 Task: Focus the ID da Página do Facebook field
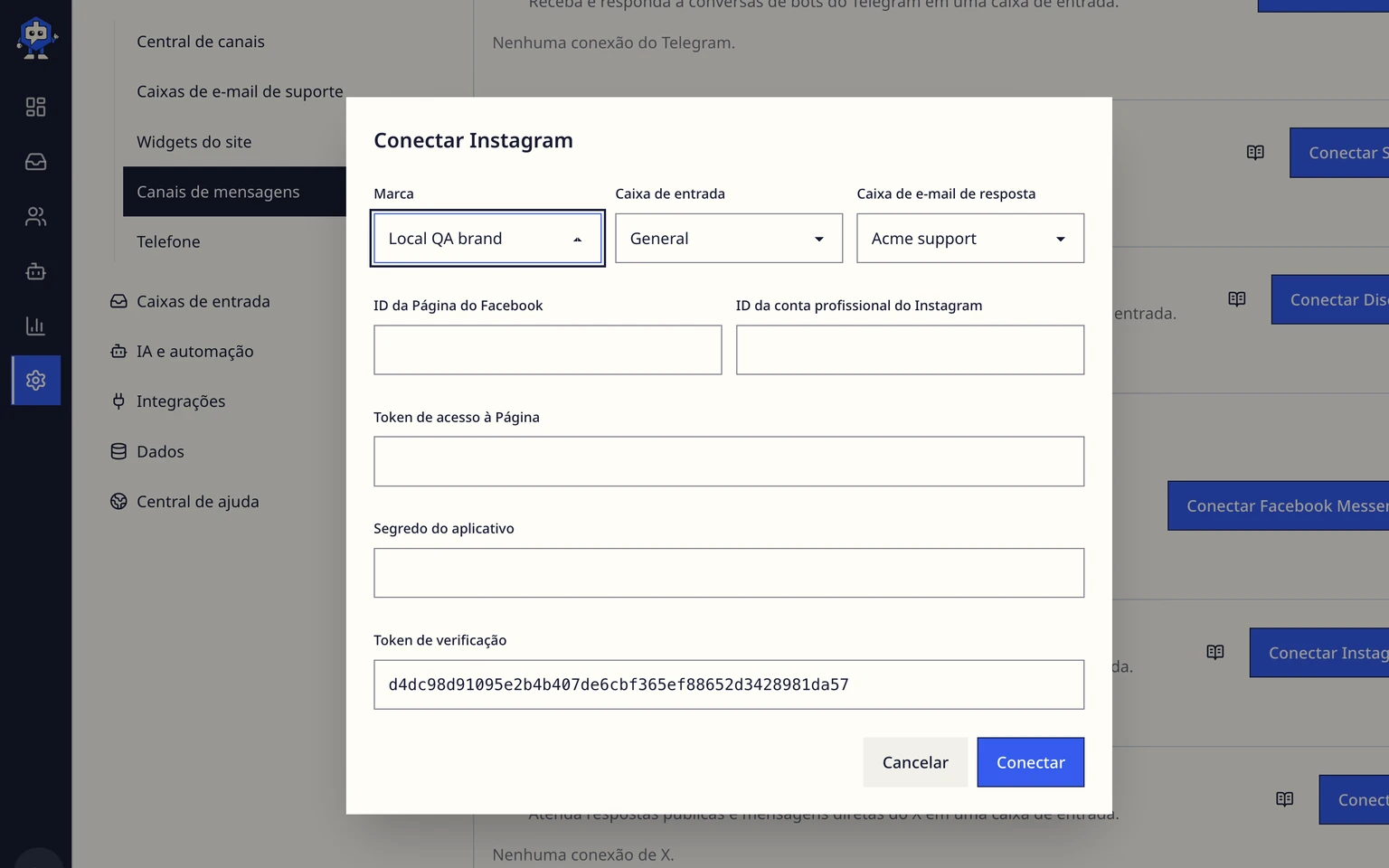548,350
